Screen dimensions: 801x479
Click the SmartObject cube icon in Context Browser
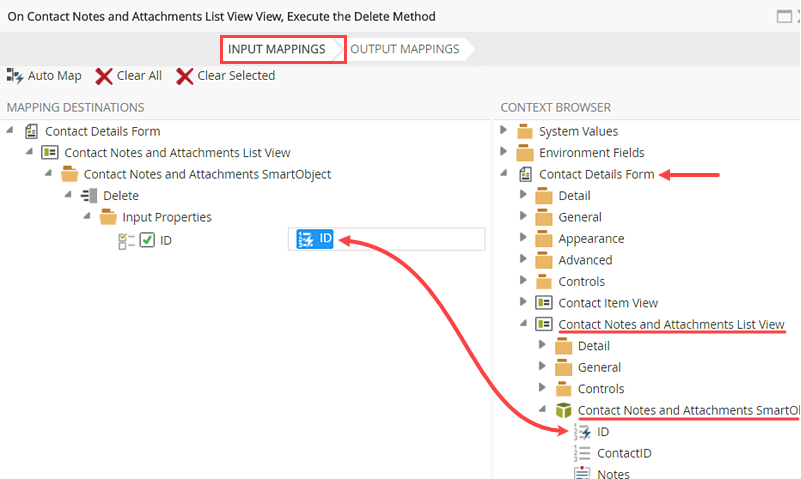click(564, 410)
